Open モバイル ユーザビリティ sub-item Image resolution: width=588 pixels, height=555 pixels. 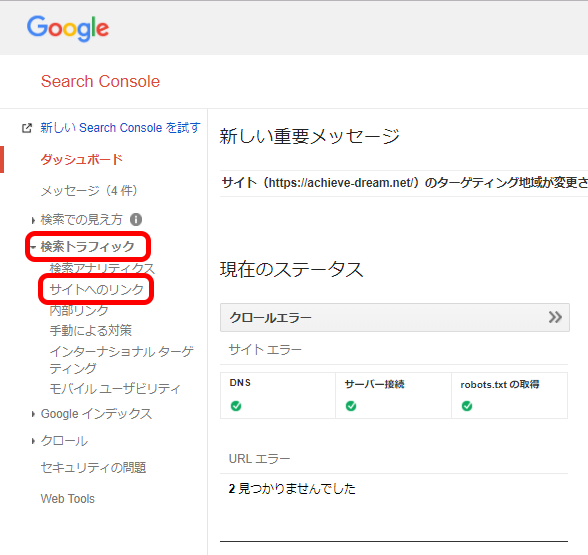pyautogui.click(x=115, y=388)
